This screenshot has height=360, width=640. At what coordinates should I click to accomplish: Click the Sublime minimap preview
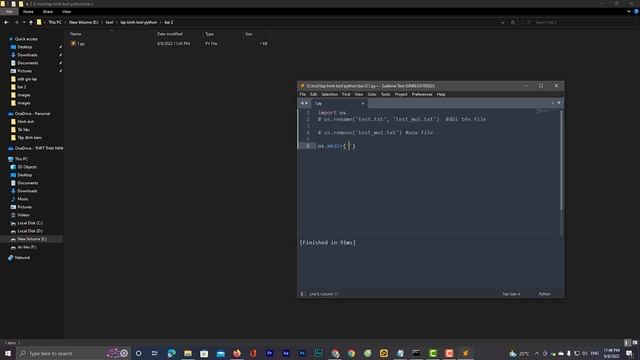[546, 111]
